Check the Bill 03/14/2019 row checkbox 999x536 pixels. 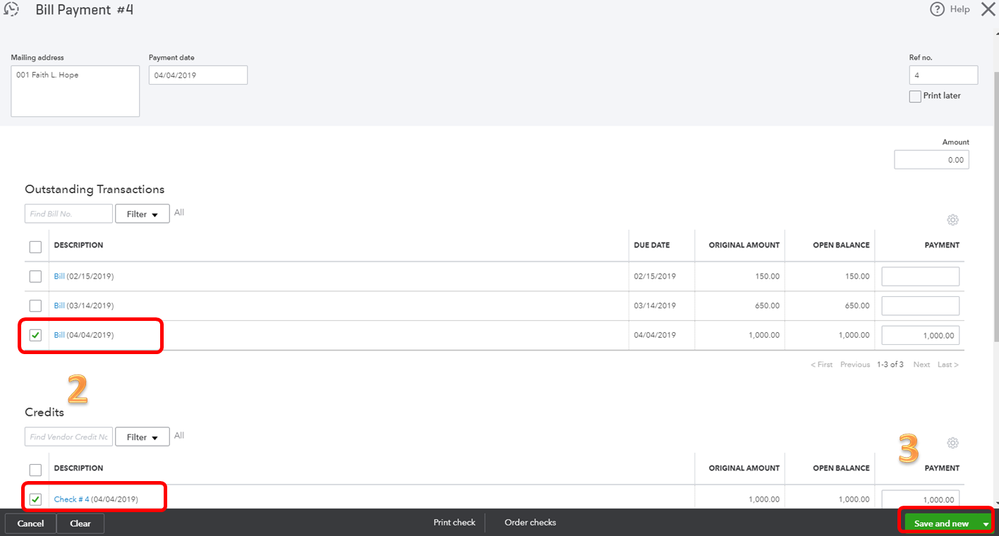pos(35,305)
